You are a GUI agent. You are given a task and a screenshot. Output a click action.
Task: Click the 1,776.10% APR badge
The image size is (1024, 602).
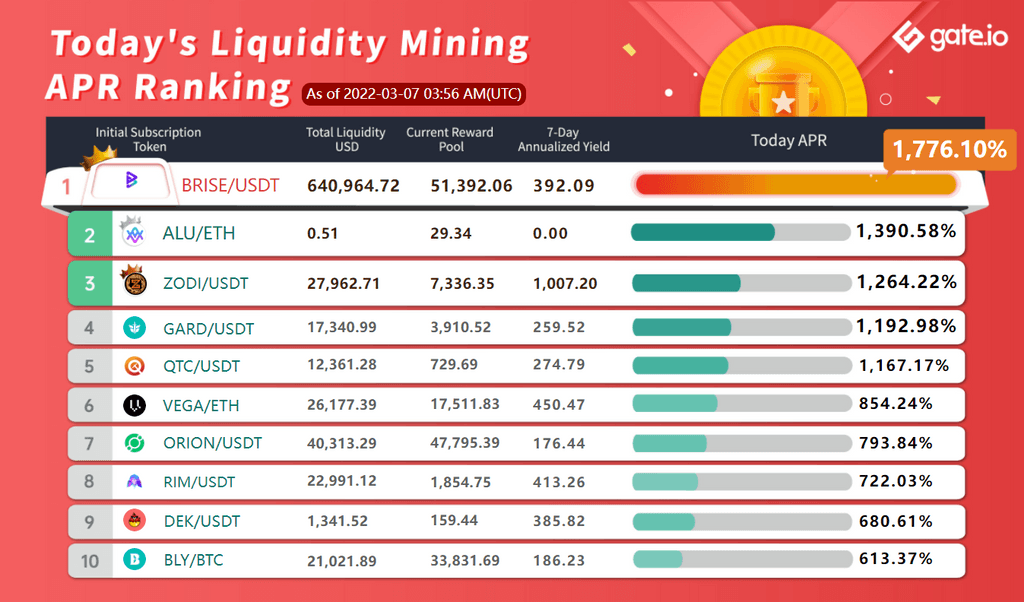click(949, 150)
